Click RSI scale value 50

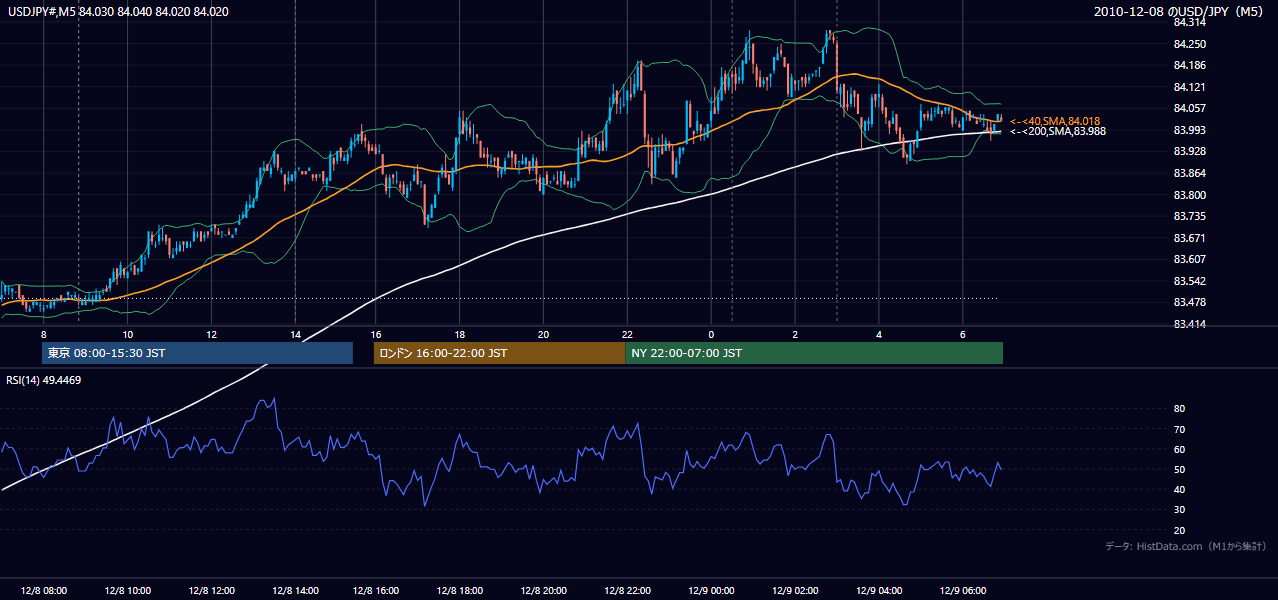(x=1180, y=470)
